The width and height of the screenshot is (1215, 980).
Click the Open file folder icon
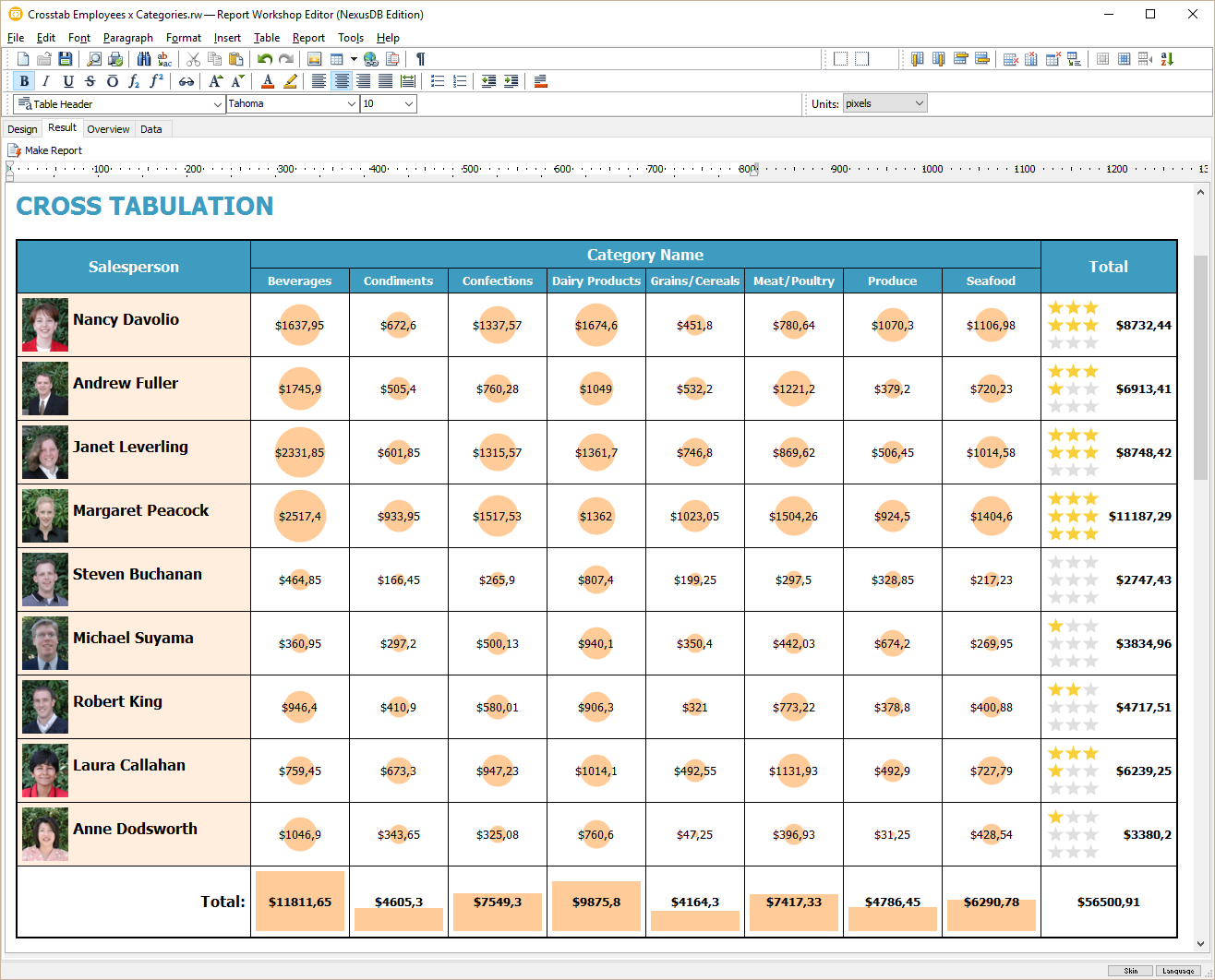pyautogui.click(x=43, y=59)
